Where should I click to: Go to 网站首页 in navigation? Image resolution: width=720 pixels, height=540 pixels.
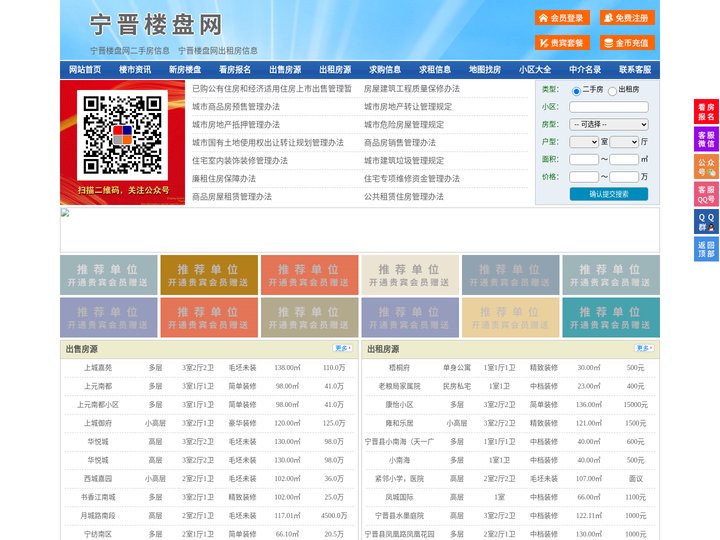coord(85,69)
